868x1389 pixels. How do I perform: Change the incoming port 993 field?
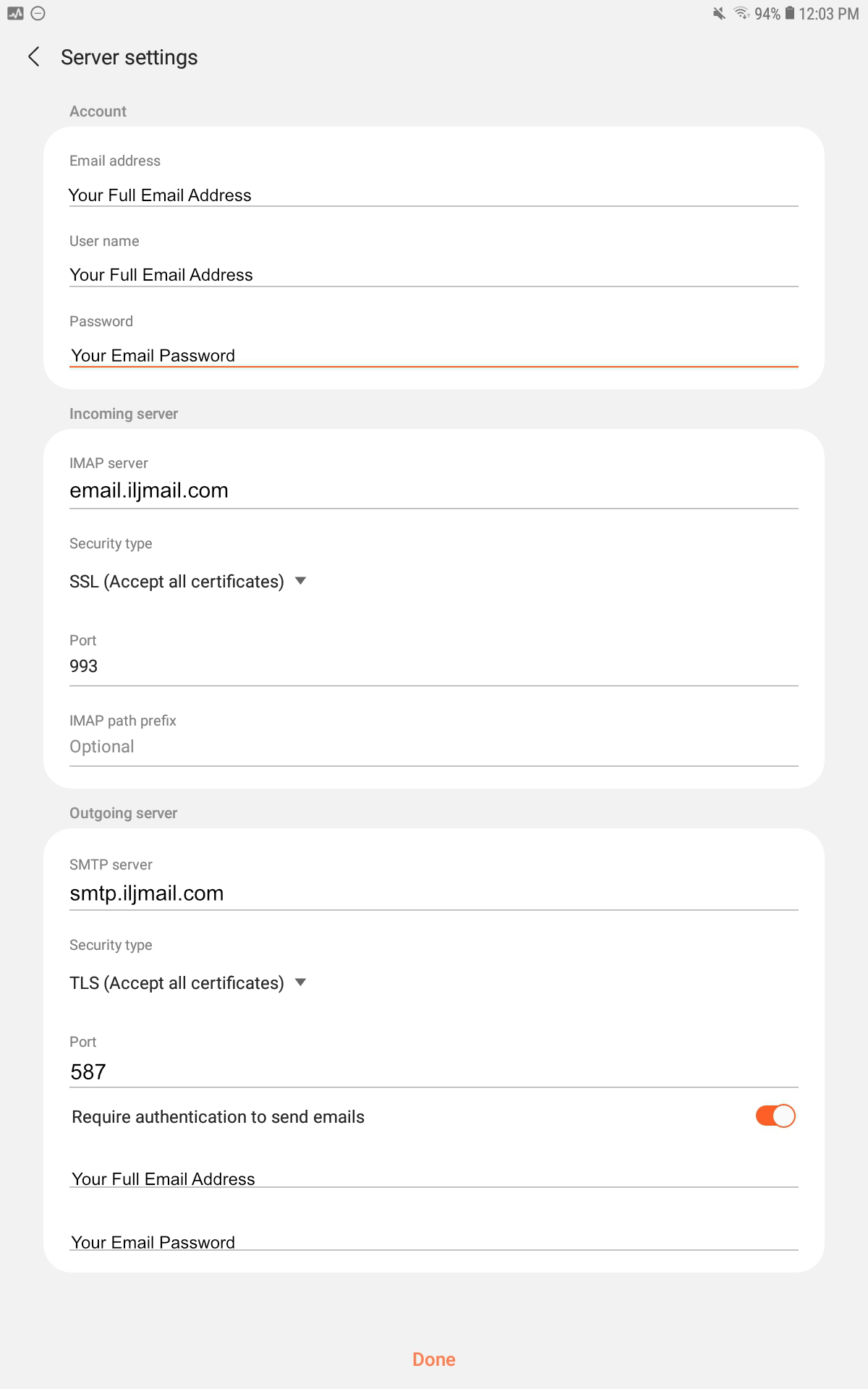[434, 666]
